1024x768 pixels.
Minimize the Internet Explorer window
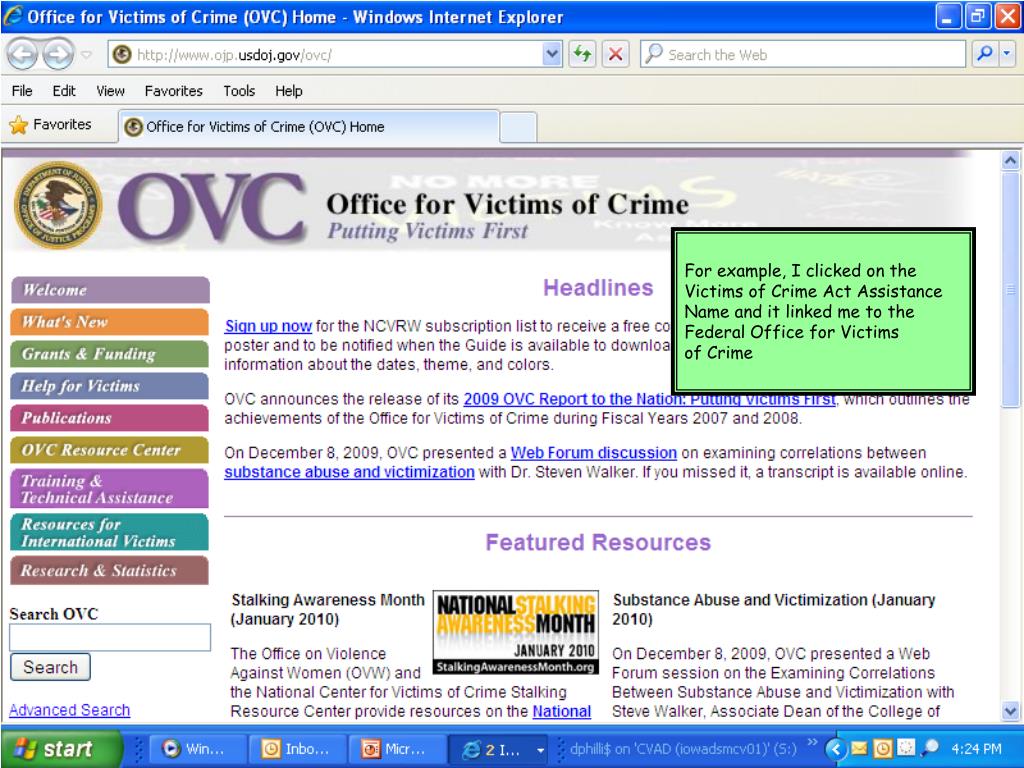948,17
